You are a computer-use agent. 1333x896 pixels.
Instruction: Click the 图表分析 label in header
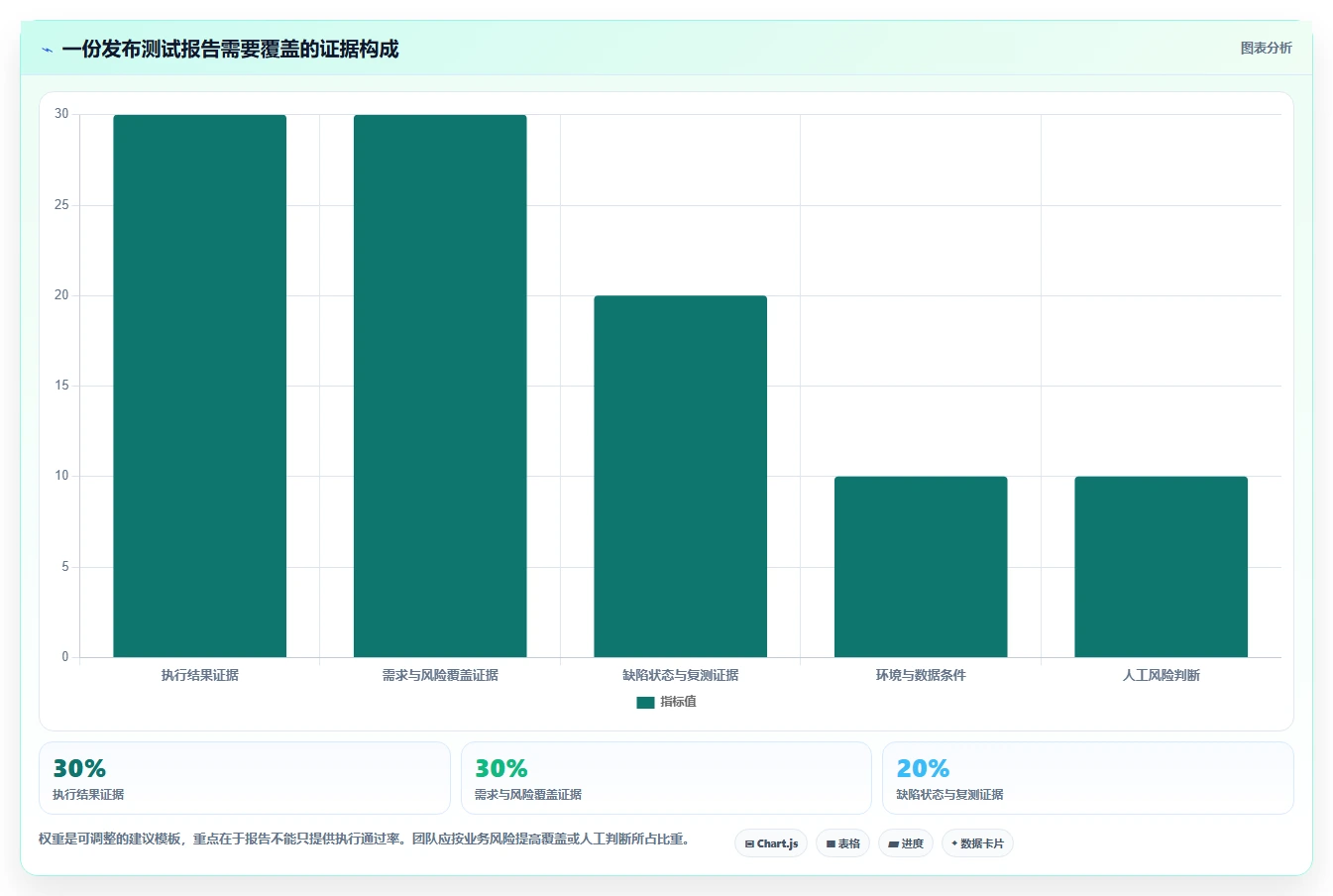[1266, 48]
